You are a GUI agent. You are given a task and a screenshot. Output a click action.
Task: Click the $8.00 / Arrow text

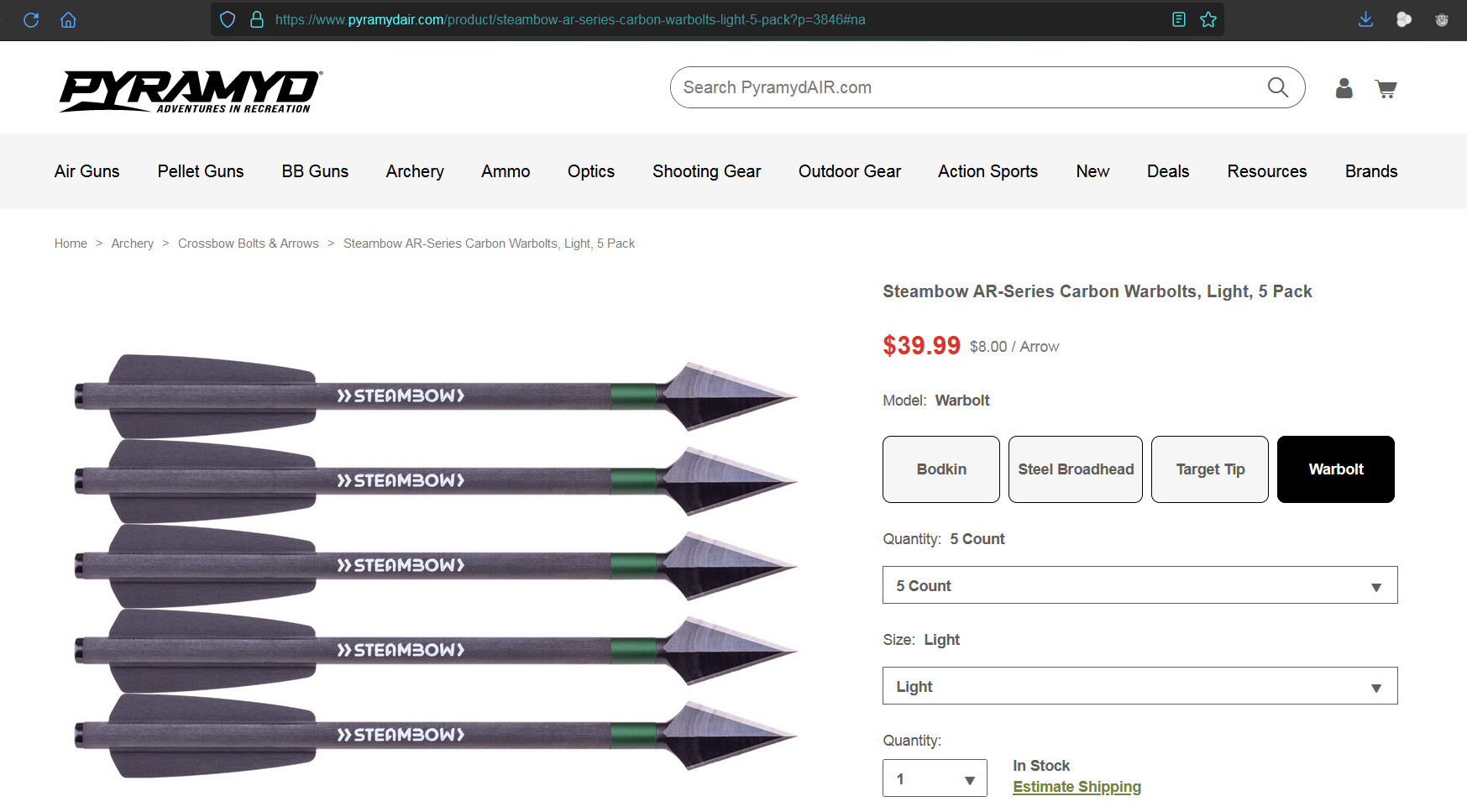click(1014, 347)
